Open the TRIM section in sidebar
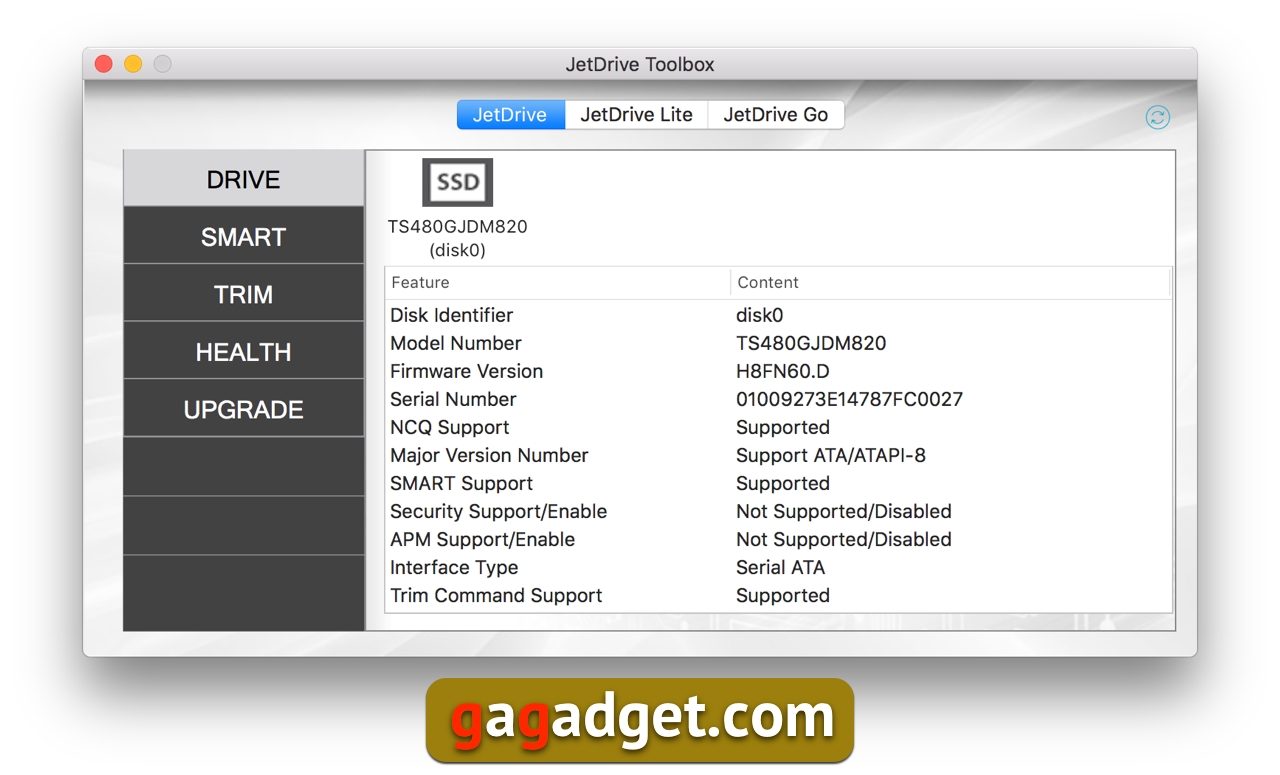Screen dimensions: 1280x775 pyautogui.click(x=244, y=294)
